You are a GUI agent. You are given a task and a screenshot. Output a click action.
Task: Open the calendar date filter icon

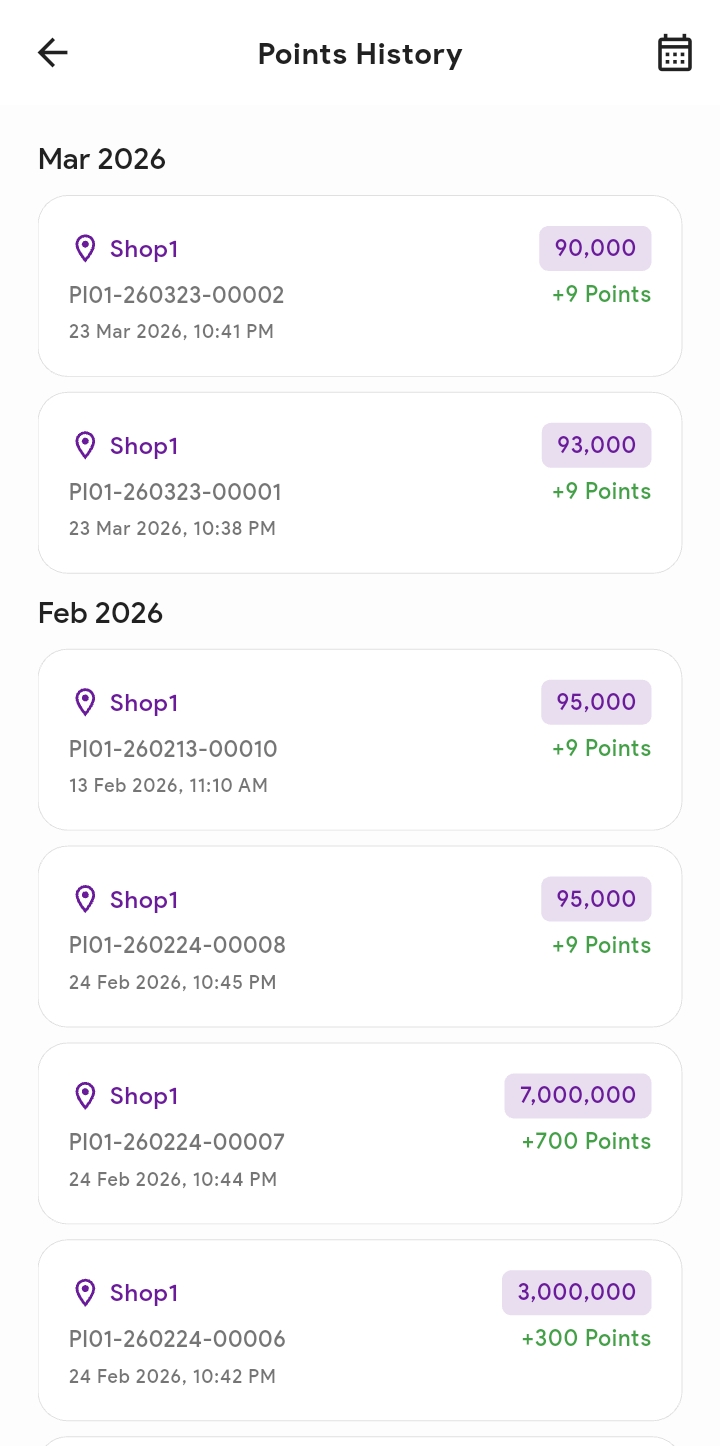(675, 53)
